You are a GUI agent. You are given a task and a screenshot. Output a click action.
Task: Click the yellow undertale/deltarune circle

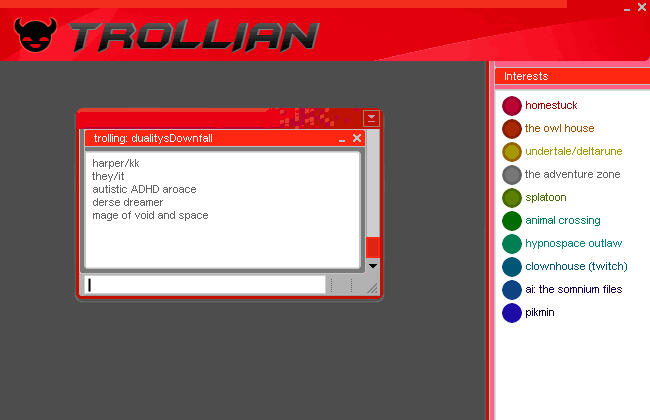512,151
